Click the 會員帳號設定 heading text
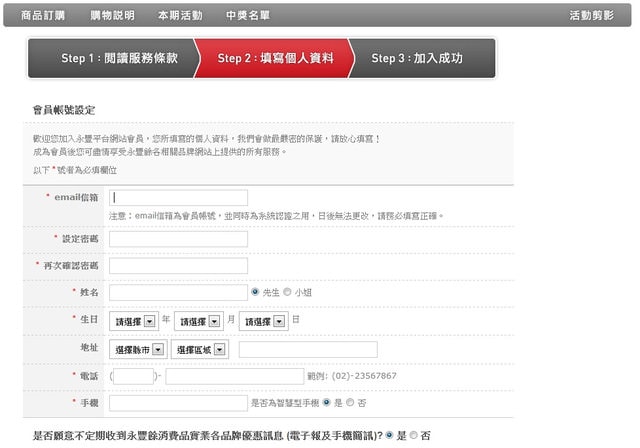Screen dimensions: 640x448 [64, 110]
